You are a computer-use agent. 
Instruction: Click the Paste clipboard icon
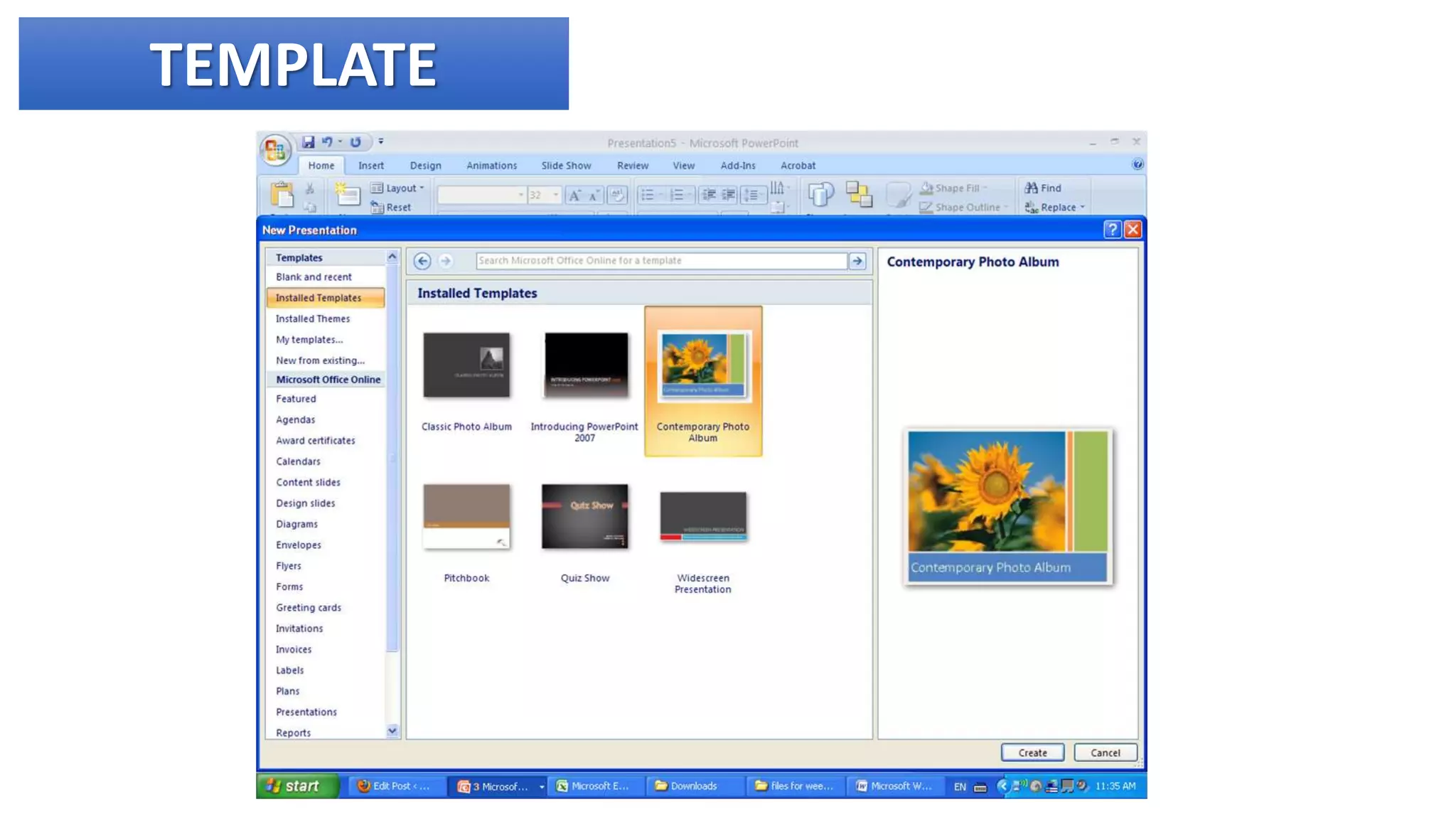click(x=282, y=194)
